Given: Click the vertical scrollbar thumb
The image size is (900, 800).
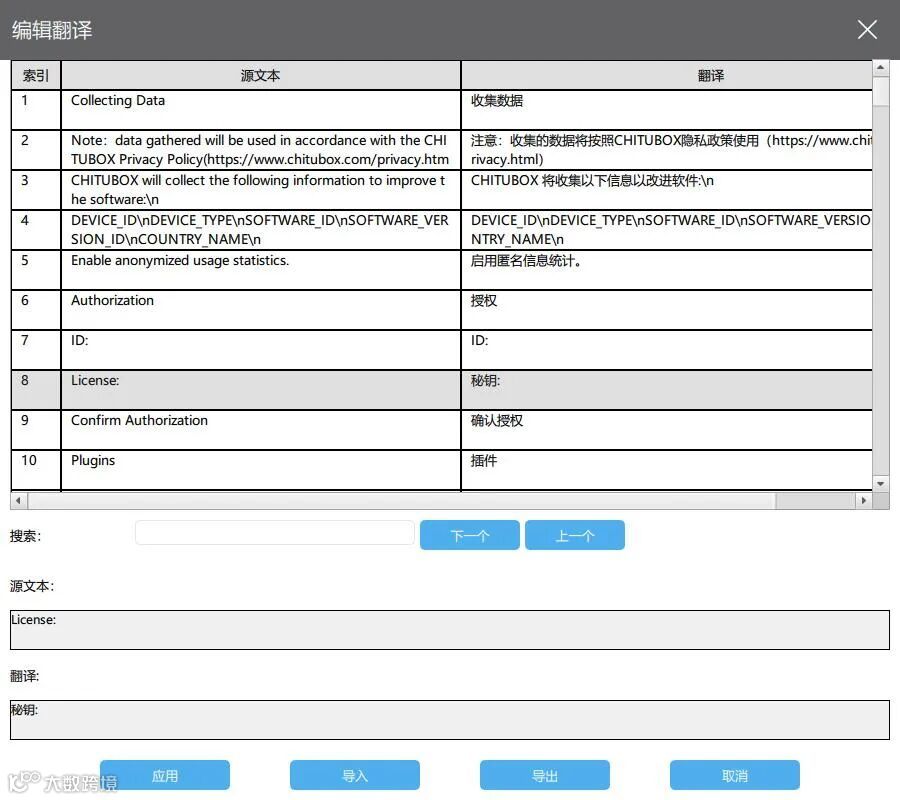Looking at the screenshot, I should [880, 91].
